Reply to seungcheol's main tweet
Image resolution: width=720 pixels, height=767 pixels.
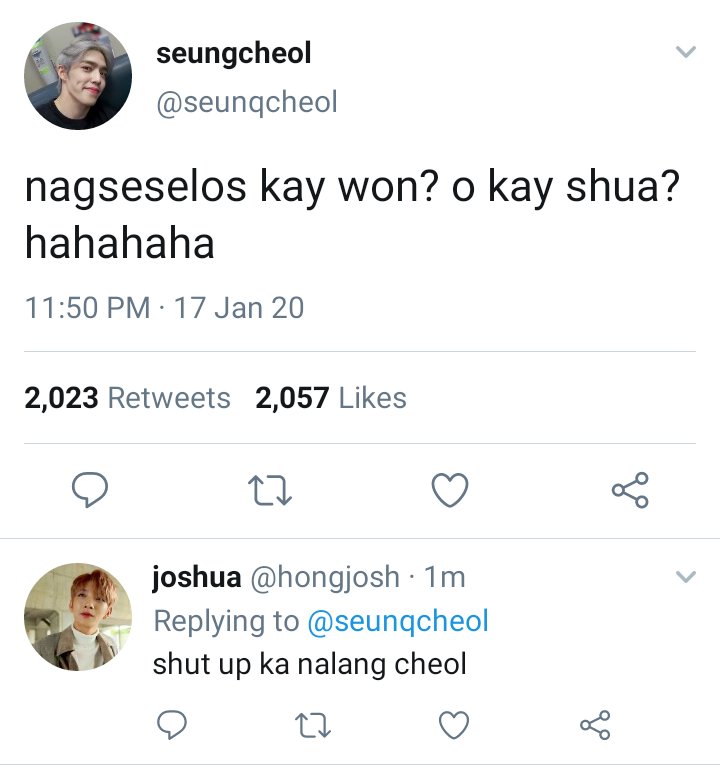point(90,489)
